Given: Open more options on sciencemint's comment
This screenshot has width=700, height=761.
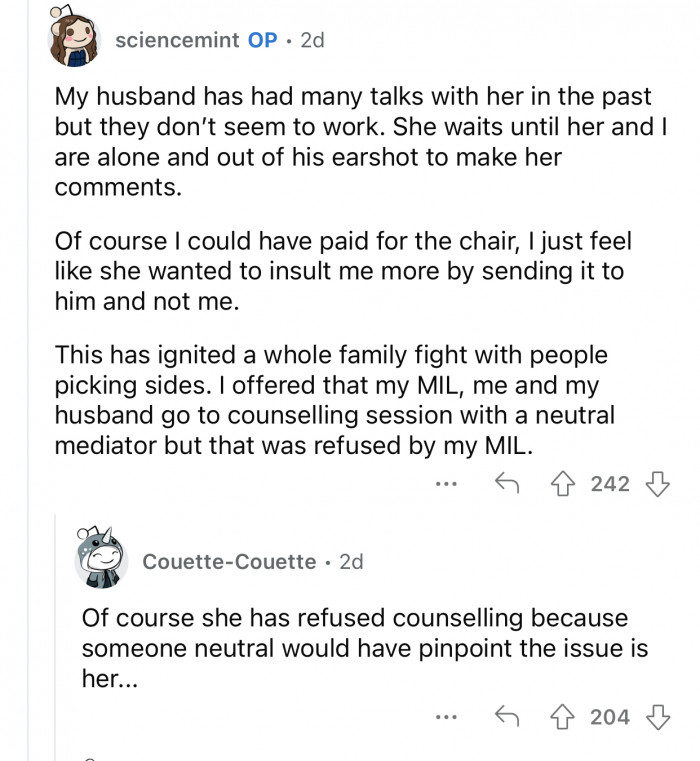Looking at the screenshot, I should pos(446,485).
